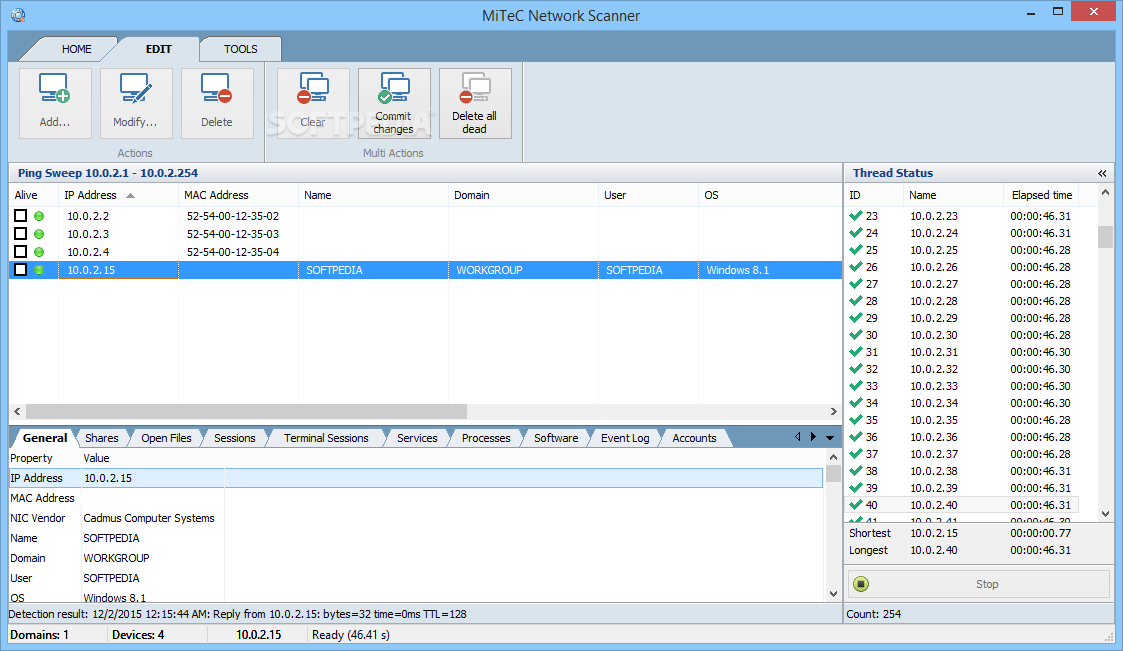Click the device list horizontal scrollbar thumb
The height and width of the screenshot is (651, 1123).
[x=246, y=411]
